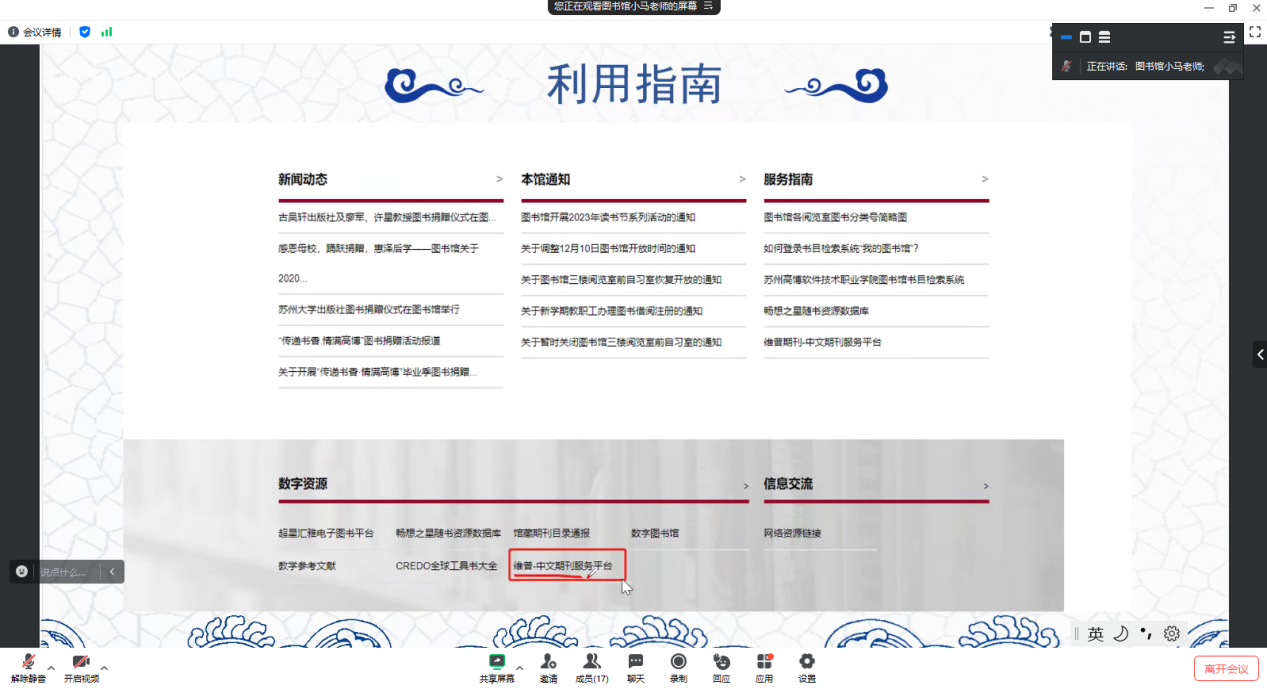The image size is (1267, 689).
Task: Open the 共享屏幕 share screen icon
Action: (x=496, y=662)
